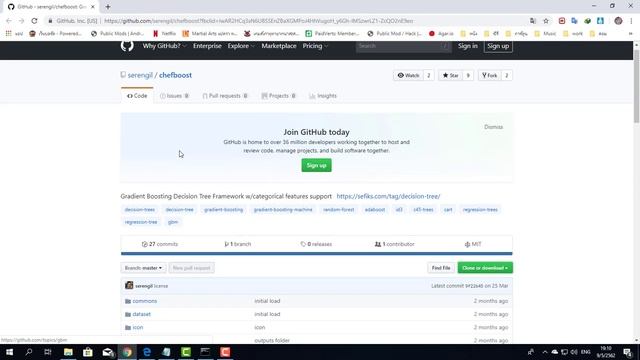Viewport: 640px width, 360px height.
Task: Click the browser back arrow
Action: tap(9, 21)
